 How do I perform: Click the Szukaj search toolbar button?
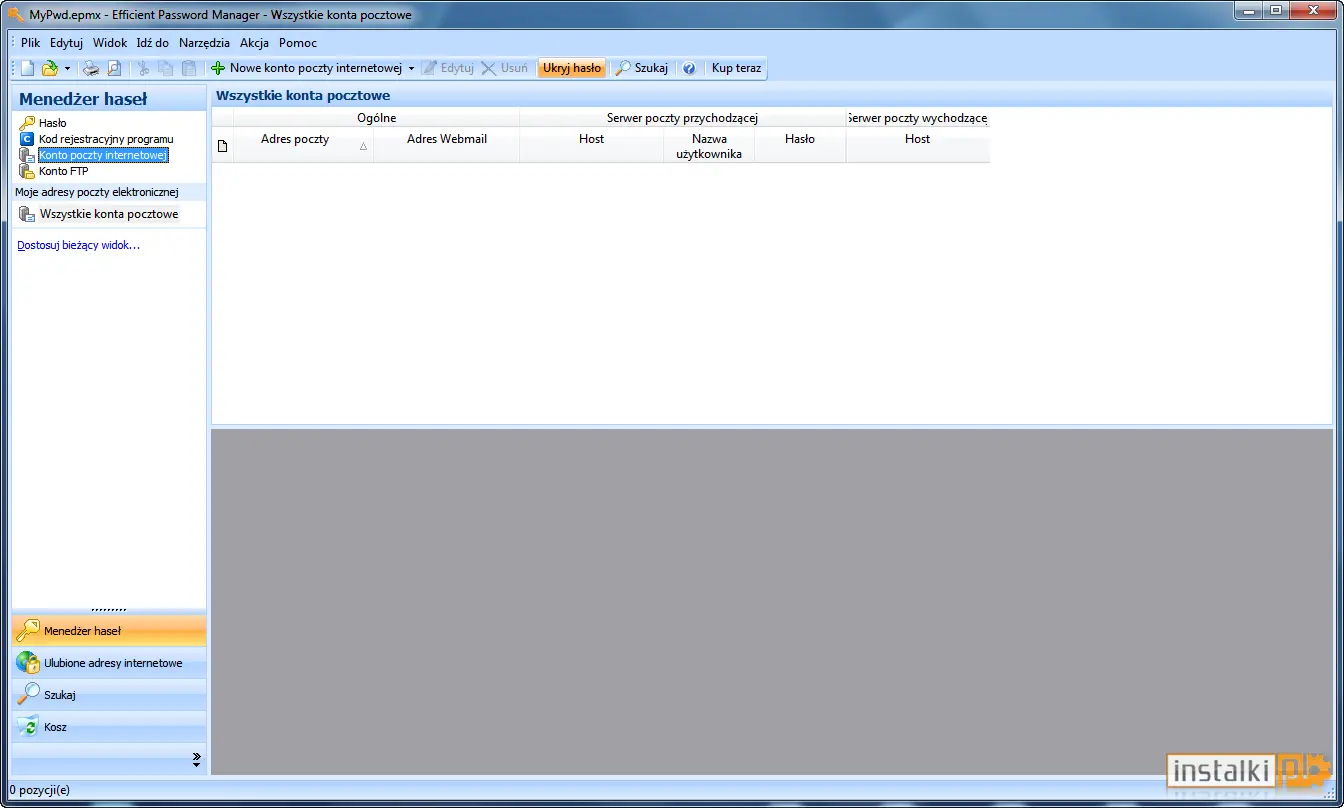pos(642,68)
